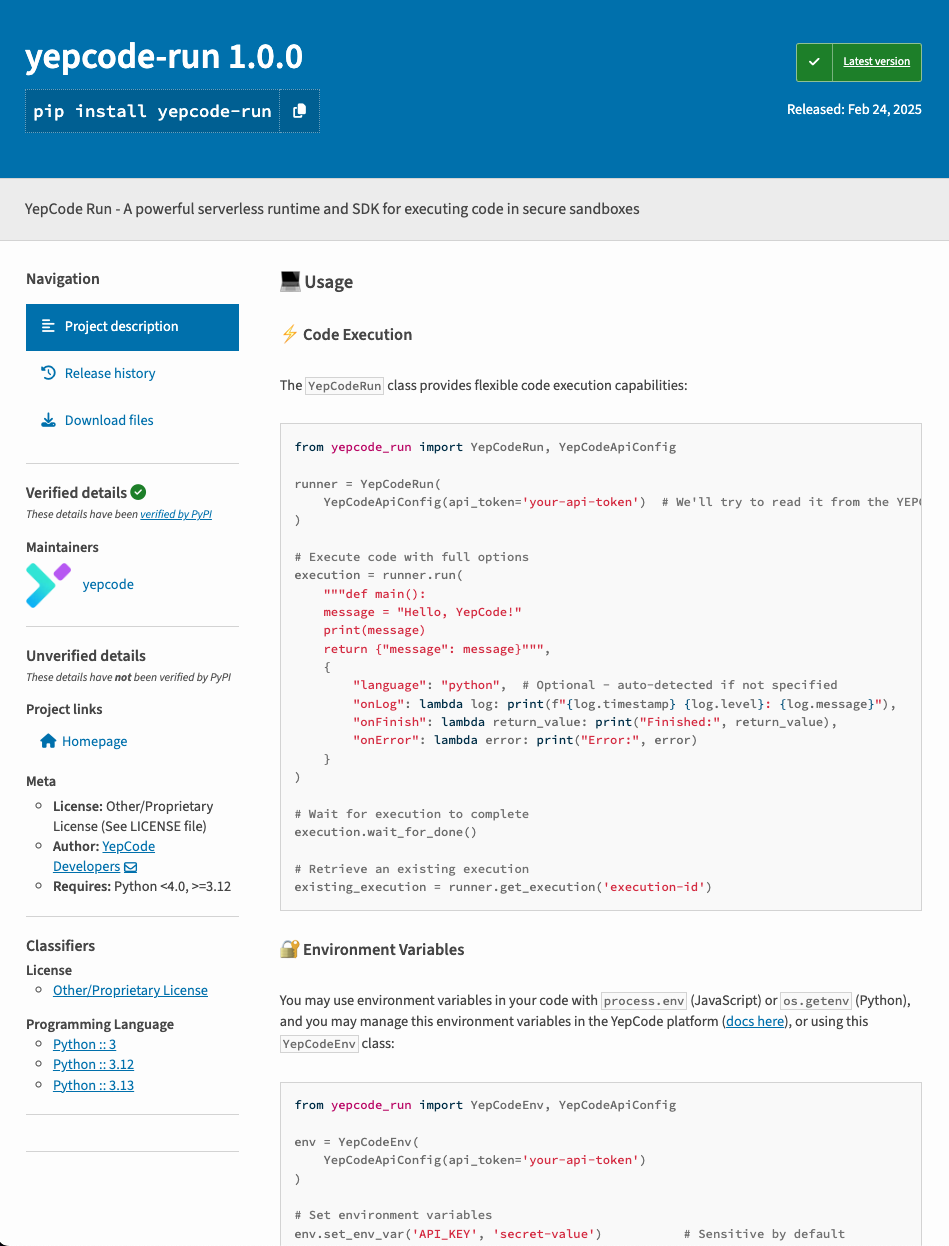Click the 'execution.wait_for_done()' code line
Screen dimensions: 949x1246
coord(386,832)
